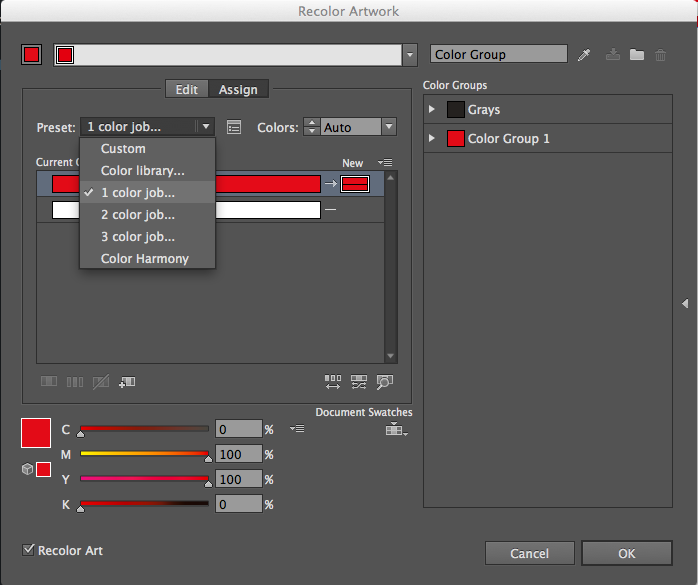Viewport: 698px width, 585px height.
Task: Select the Color Group 1 red swatch
Action: (455, 138)
